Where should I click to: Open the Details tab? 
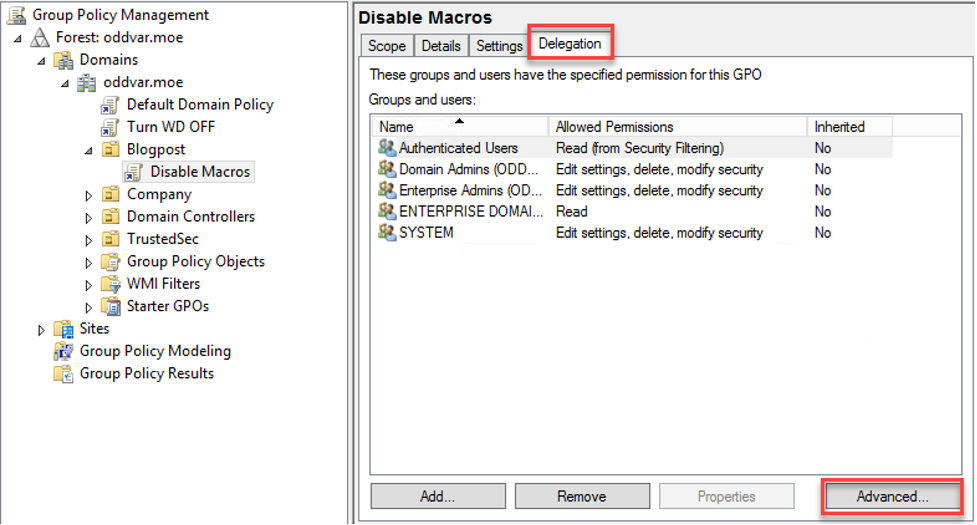(441, 46)
